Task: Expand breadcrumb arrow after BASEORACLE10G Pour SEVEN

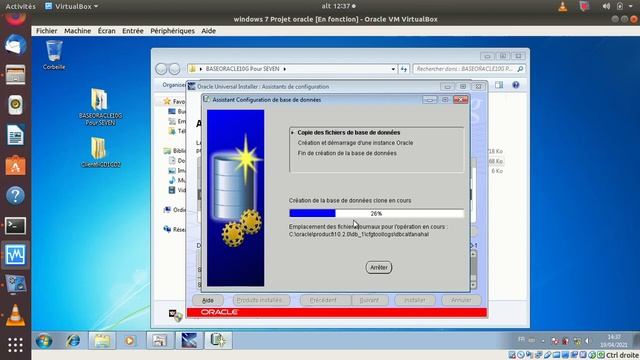Action: point(284,69)
